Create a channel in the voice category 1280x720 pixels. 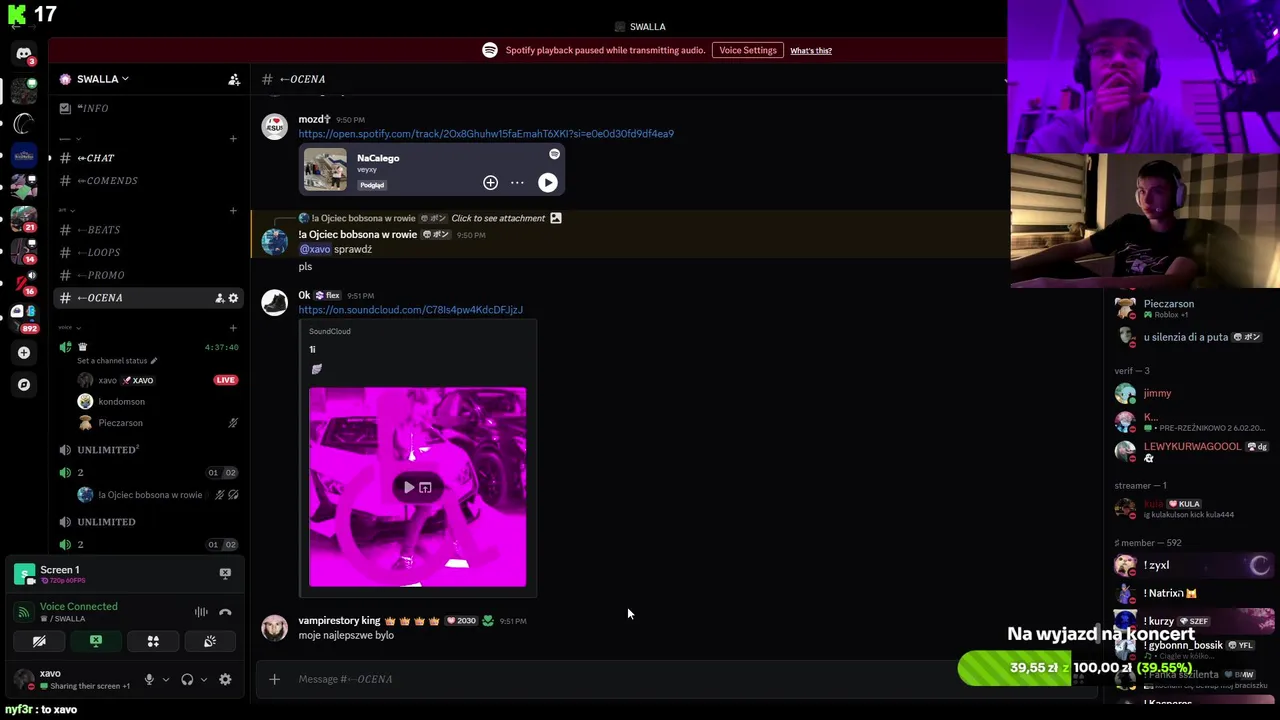click(x=233, y=327)
